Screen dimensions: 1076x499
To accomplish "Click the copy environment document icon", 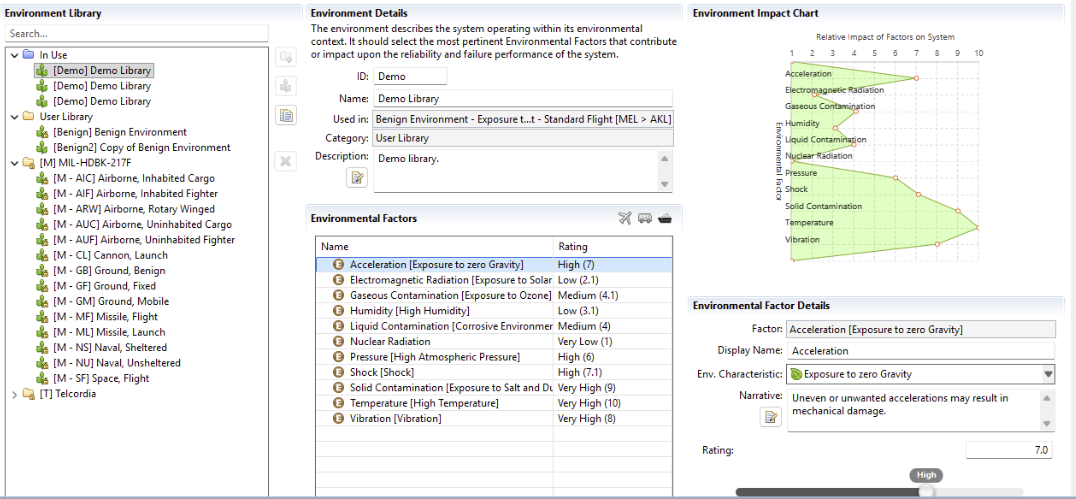I will pyautogui.click(x=285, y=115).
